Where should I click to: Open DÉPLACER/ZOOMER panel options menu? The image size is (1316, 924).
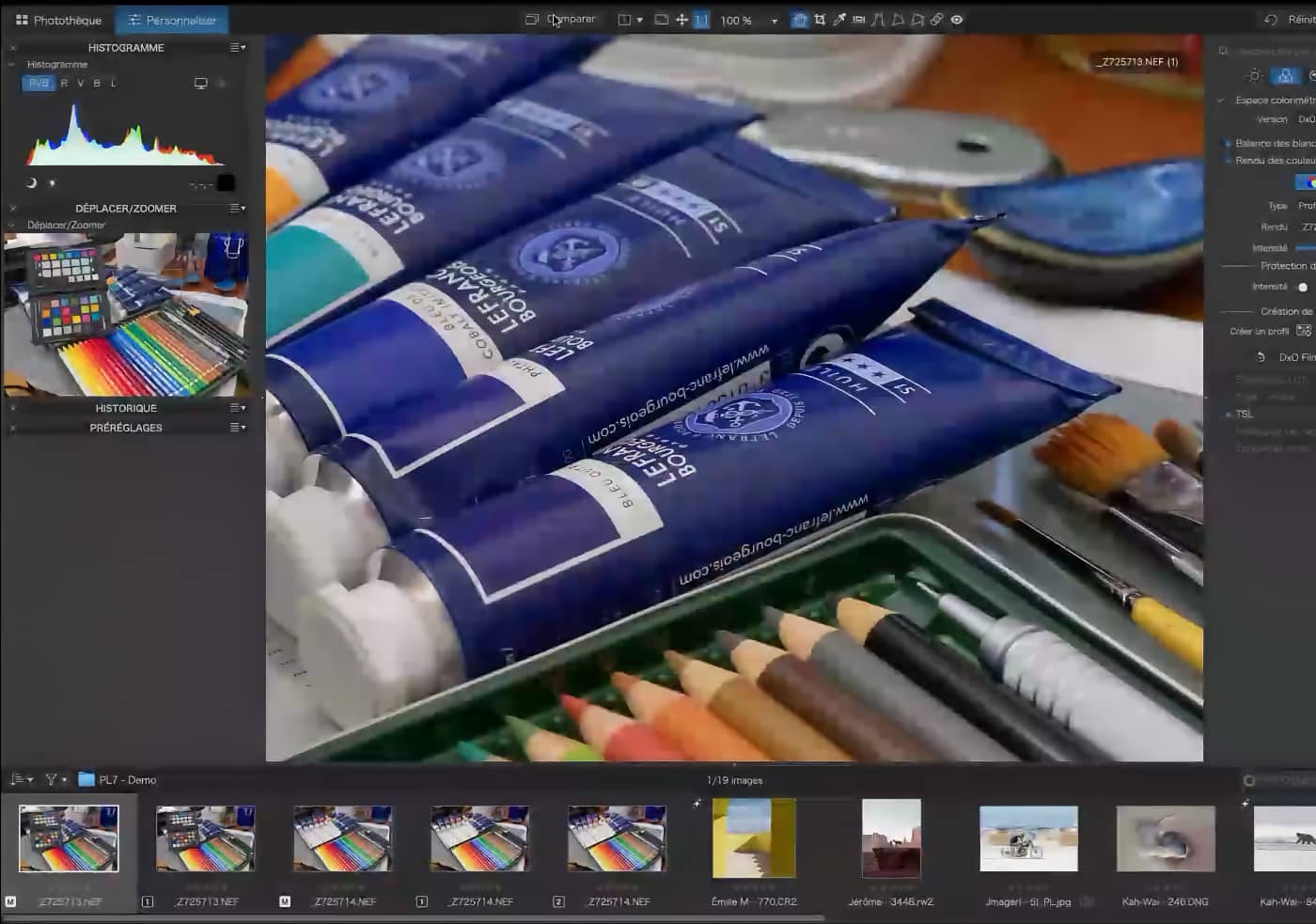(239, 208)
